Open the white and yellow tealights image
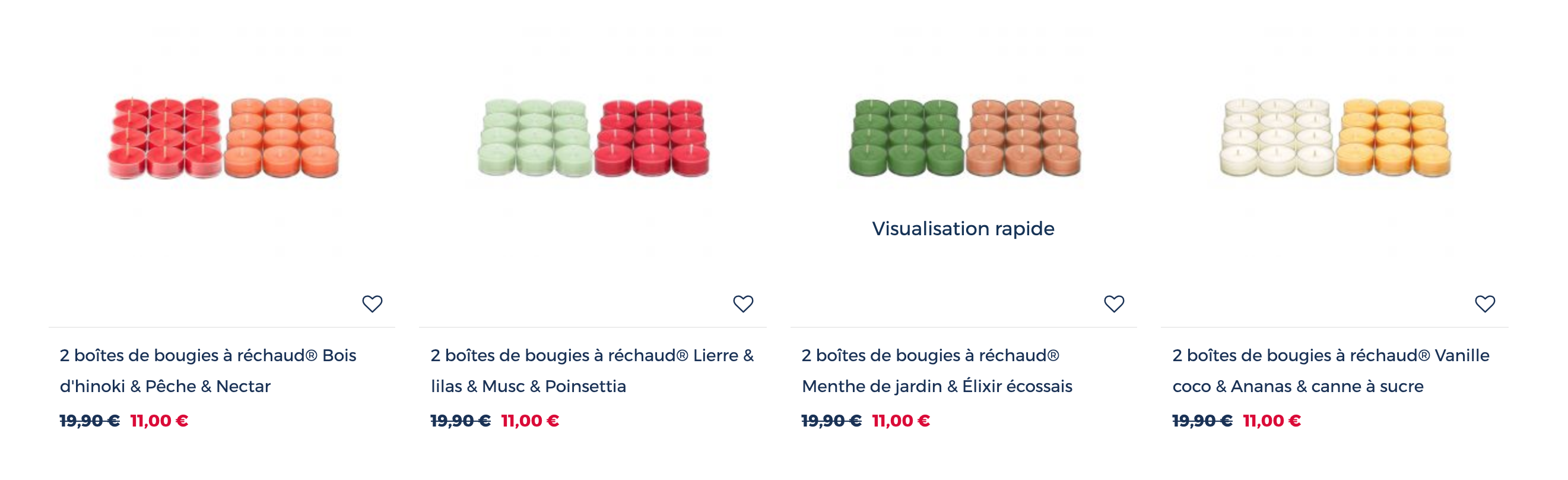Image resolution: width=1568 pixels, height=480 pixels. [x=1335, y=138]
